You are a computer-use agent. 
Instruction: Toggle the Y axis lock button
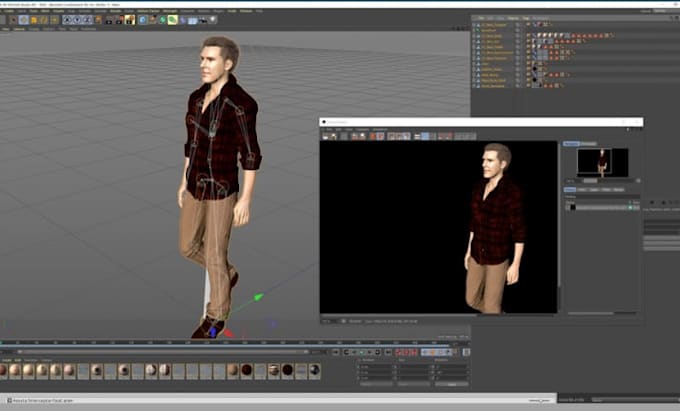point(77,20)
